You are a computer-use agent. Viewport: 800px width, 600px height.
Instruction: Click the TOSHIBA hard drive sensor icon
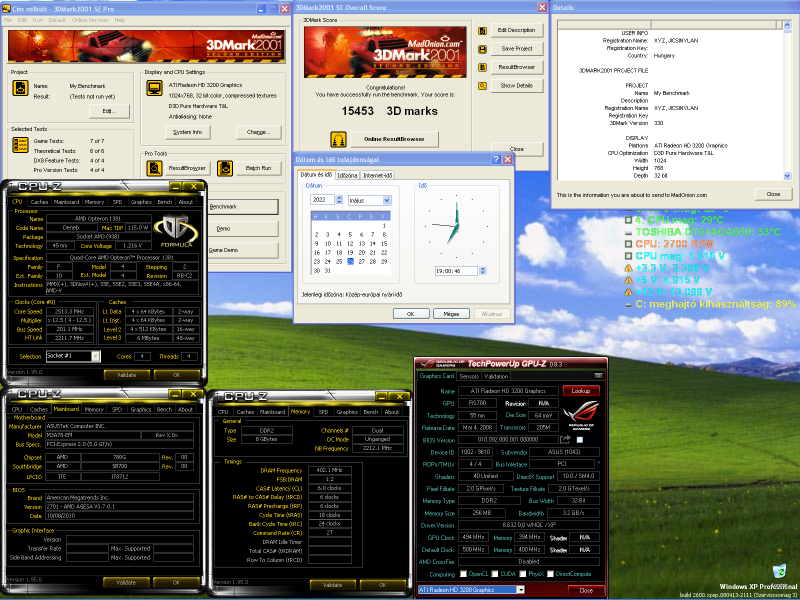pyautogui.click(x=629, y=232)
